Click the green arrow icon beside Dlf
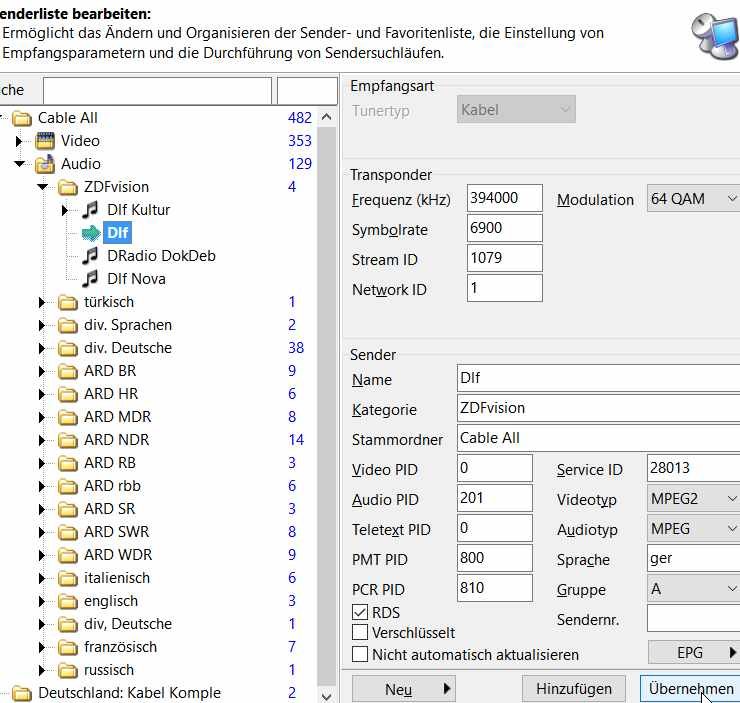 [x=91, y=233]
